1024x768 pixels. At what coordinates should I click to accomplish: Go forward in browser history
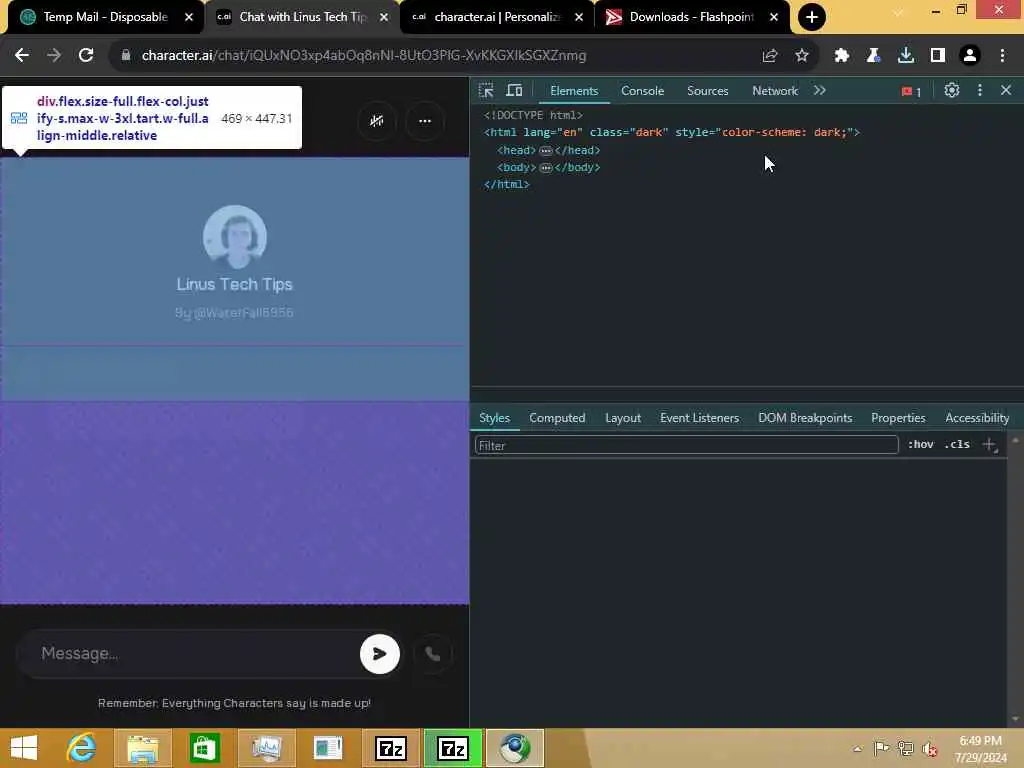click(x=54, y=56)
